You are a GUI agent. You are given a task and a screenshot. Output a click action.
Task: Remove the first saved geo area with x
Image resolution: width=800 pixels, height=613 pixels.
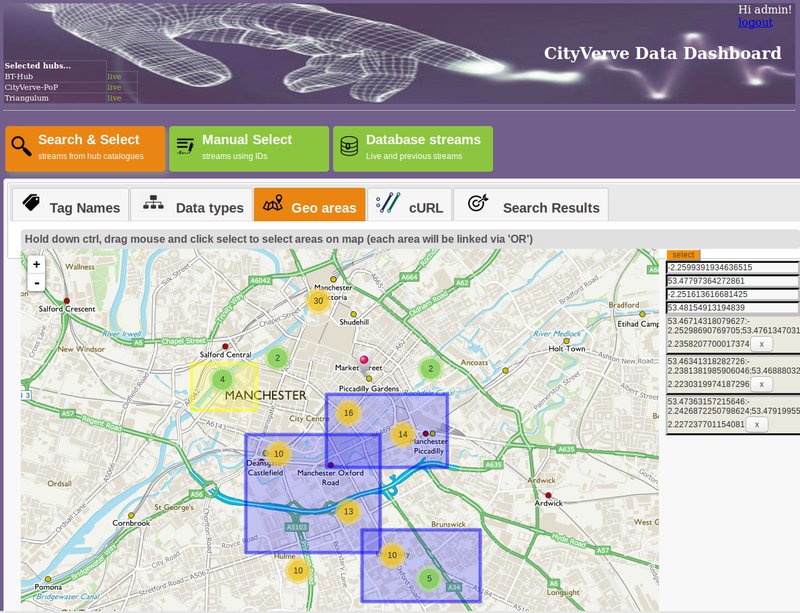pyautogui.click(x=761, y=344)
